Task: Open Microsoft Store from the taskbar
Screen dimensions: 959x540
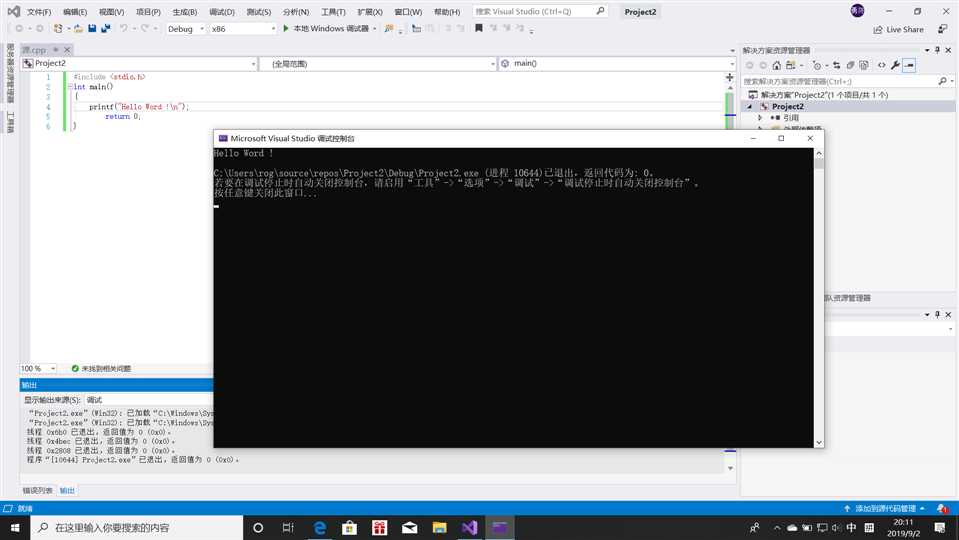Action: (349, 527)
